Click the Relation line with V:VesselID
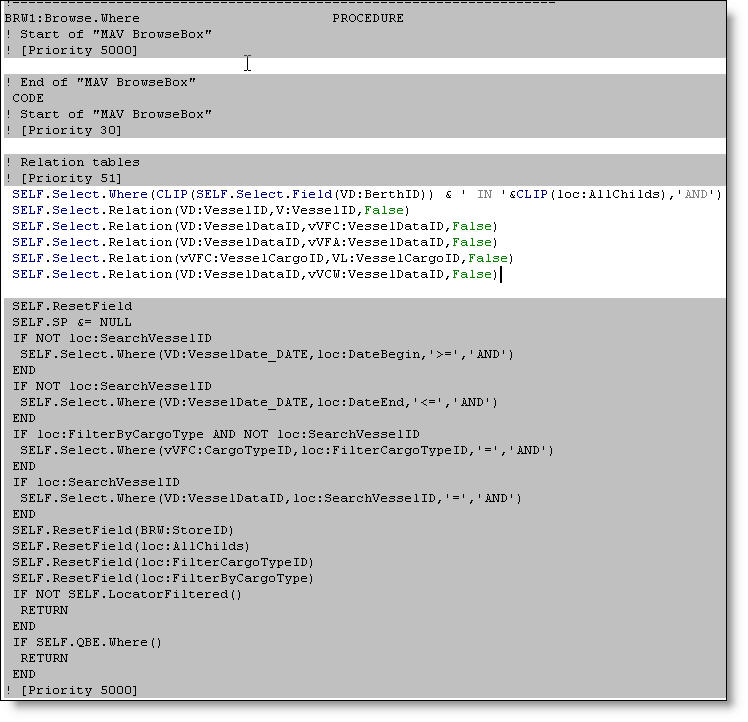The height and width of the screenshot is (722, 748). (211, 210)
